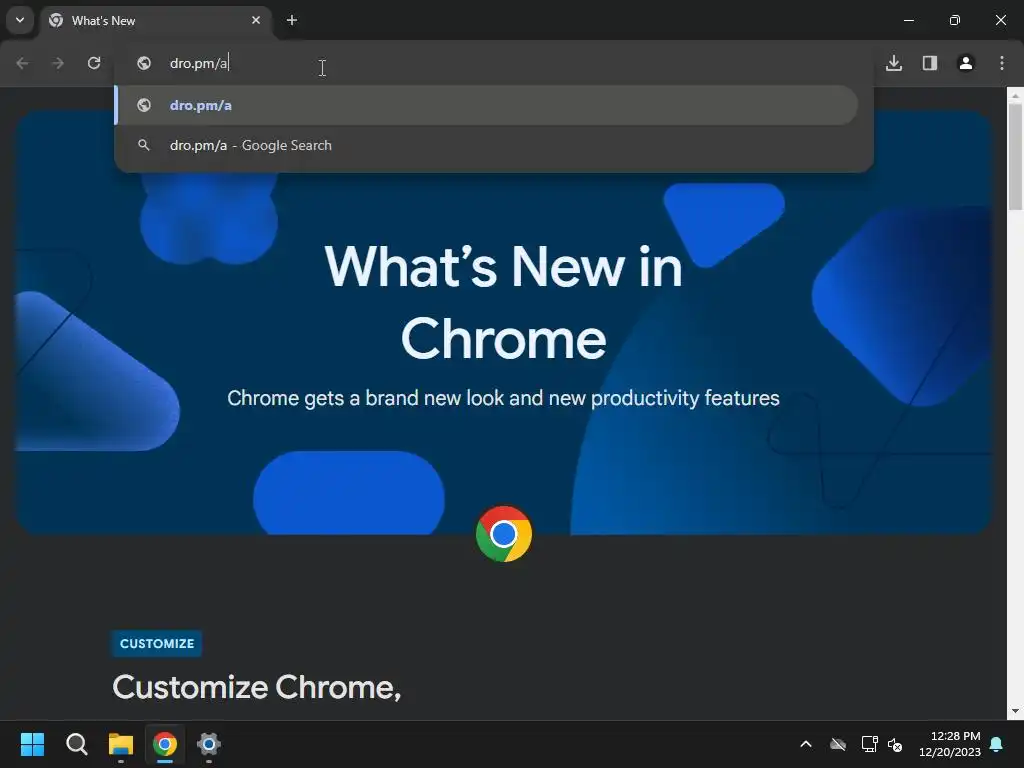Image resolution: width=1024 pixels, height=768 pixels.
Task: Click the muted volume tray icon
Action: click(895, 744)
